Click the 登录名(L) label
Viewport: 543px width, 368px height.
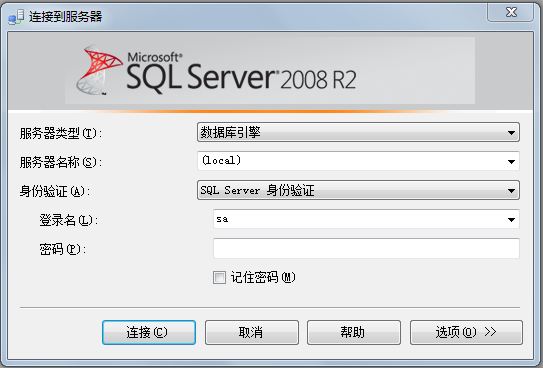(68, 220)
